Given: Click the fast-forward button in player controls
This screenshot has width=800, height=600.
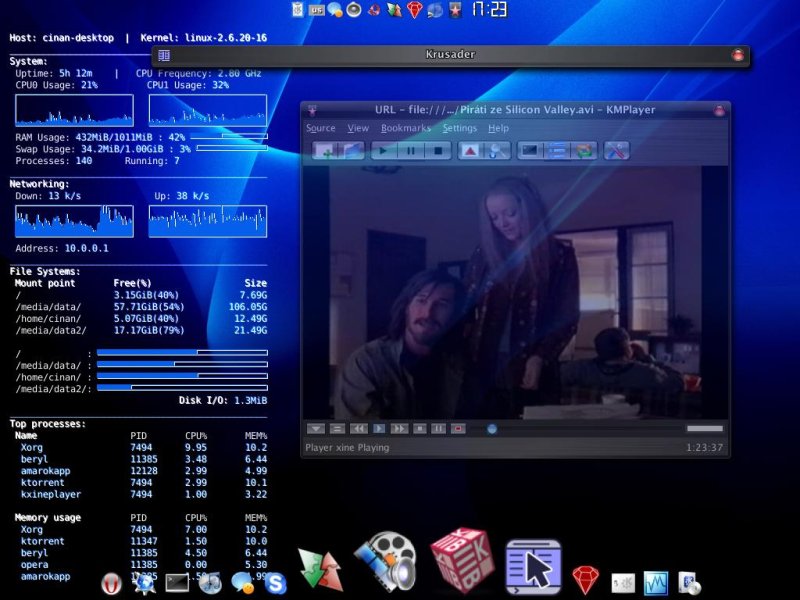Looking at the screenshot, I should [399, 429].
